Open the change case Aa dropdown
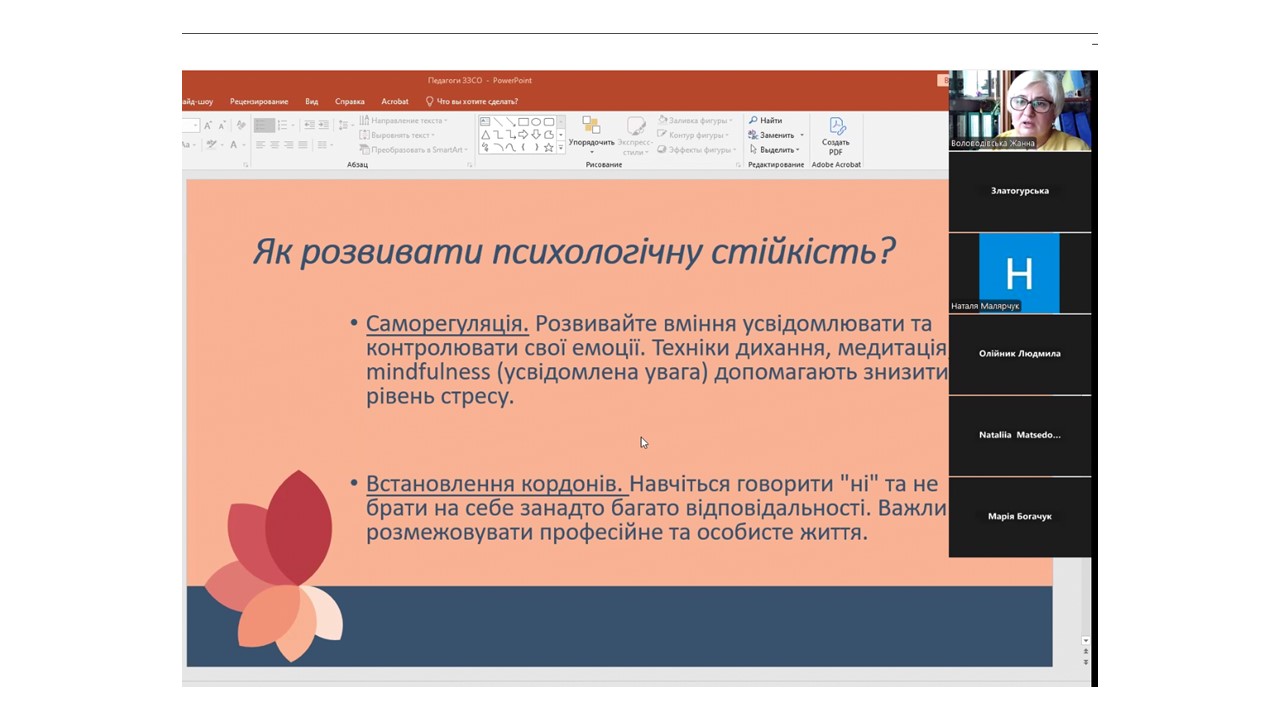Image resolution: width=1280 pixels, height=720 pixels. (x=189, y=145)
